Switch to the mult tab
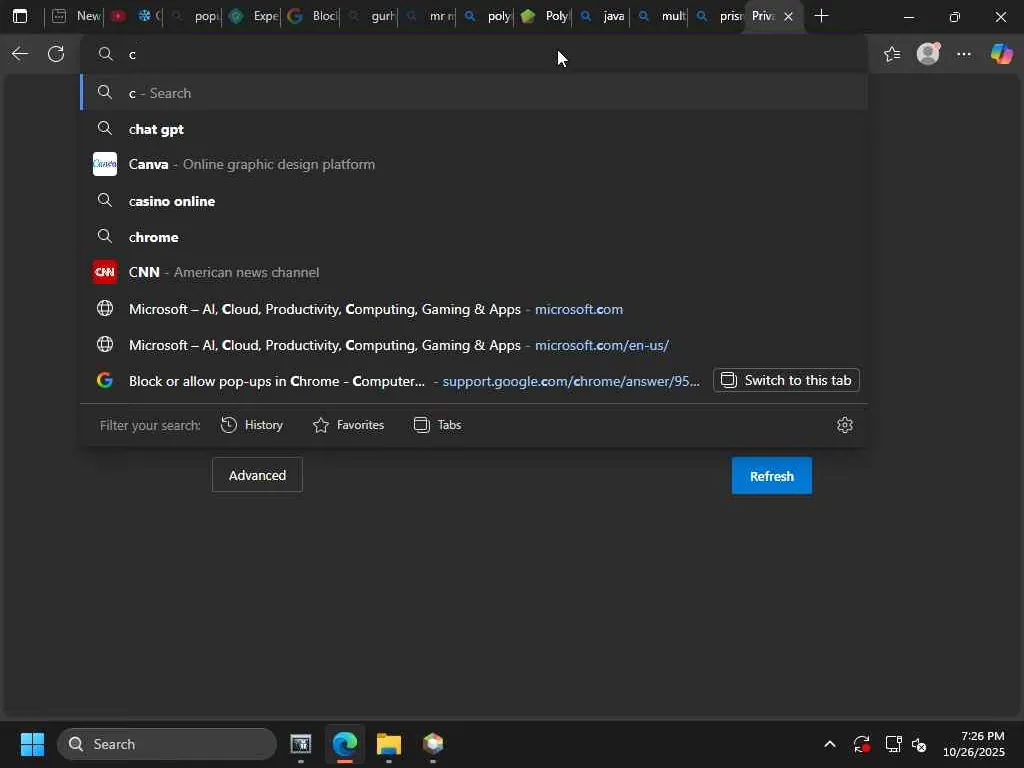 pos(662,16)
